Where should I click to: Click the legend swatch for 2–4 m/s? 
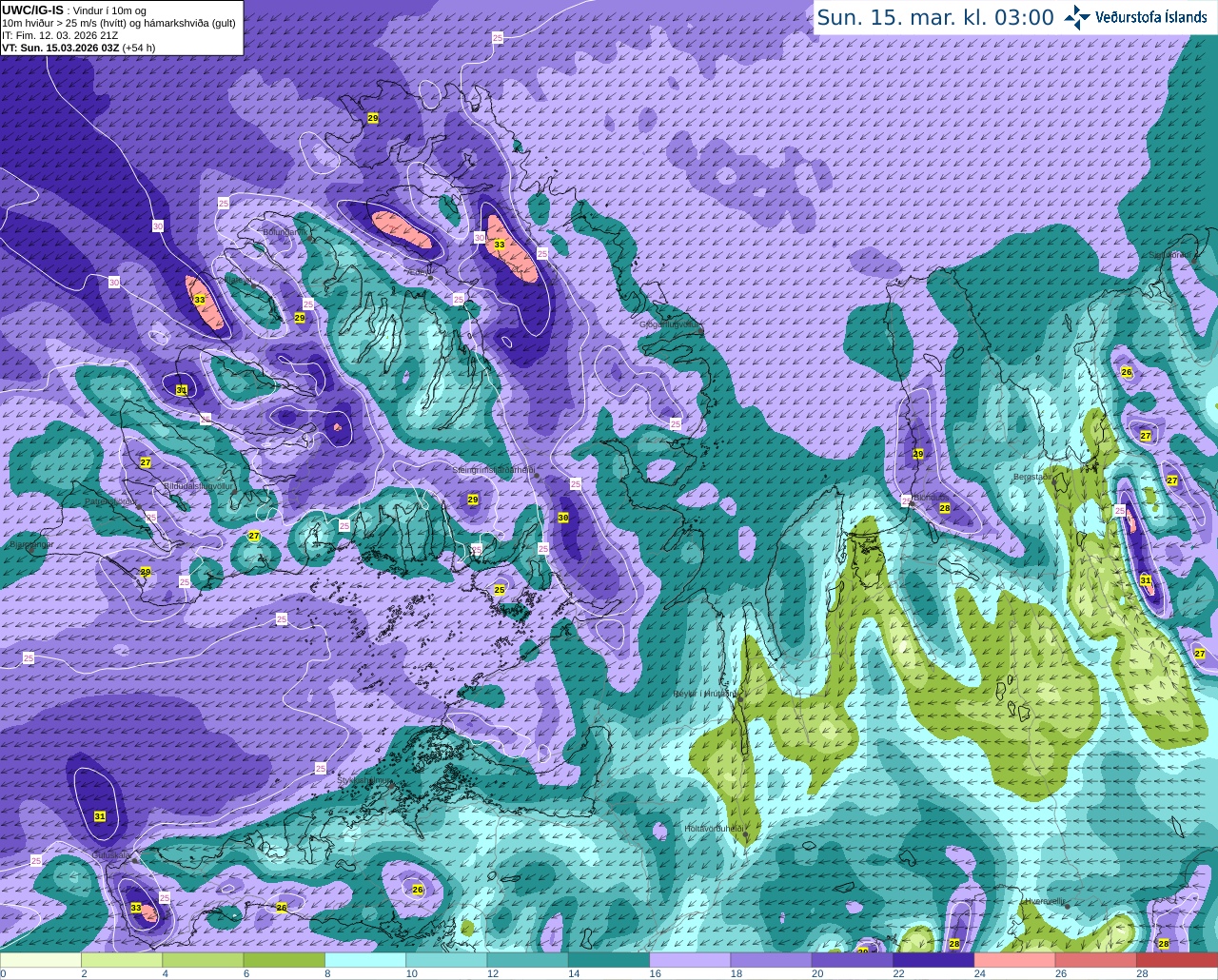(x=122, y=959)
